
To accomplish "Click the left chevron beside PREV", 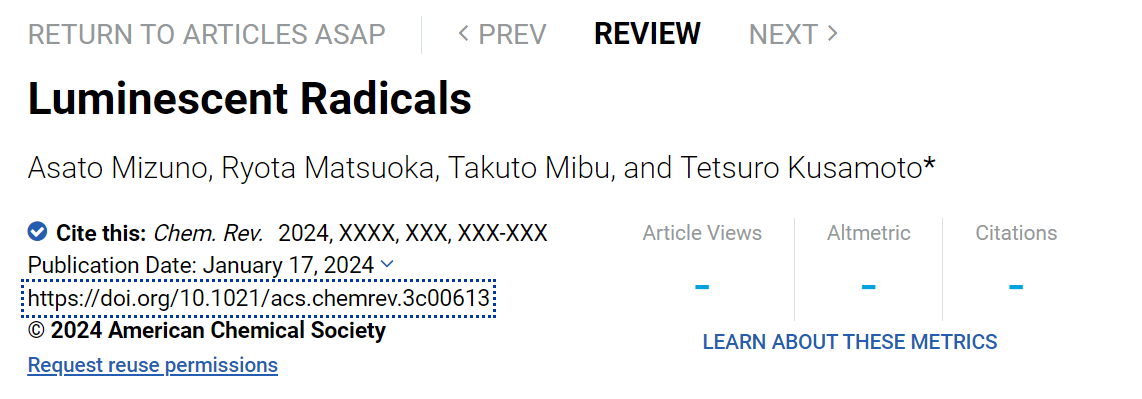I will pos(462,33).
